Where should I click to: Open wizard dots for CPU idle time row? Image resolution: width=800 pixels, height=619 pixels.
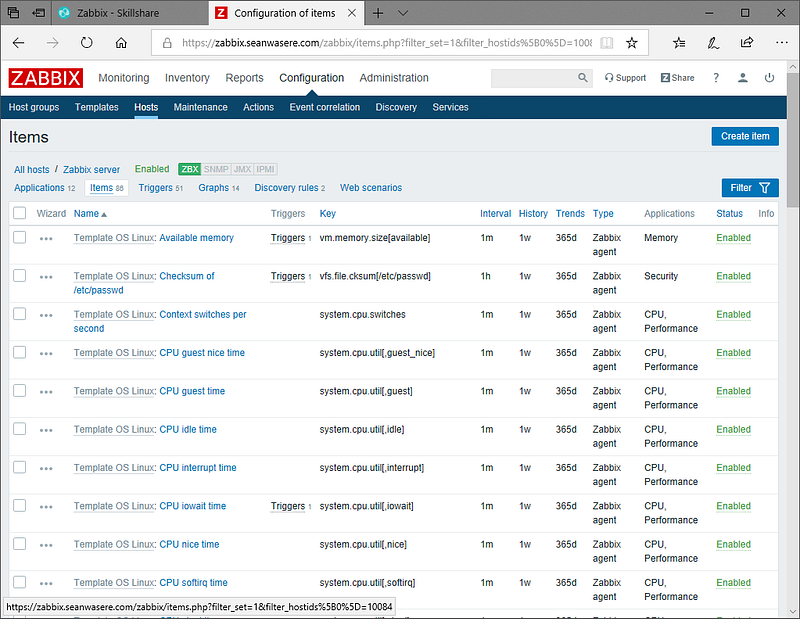46,430
